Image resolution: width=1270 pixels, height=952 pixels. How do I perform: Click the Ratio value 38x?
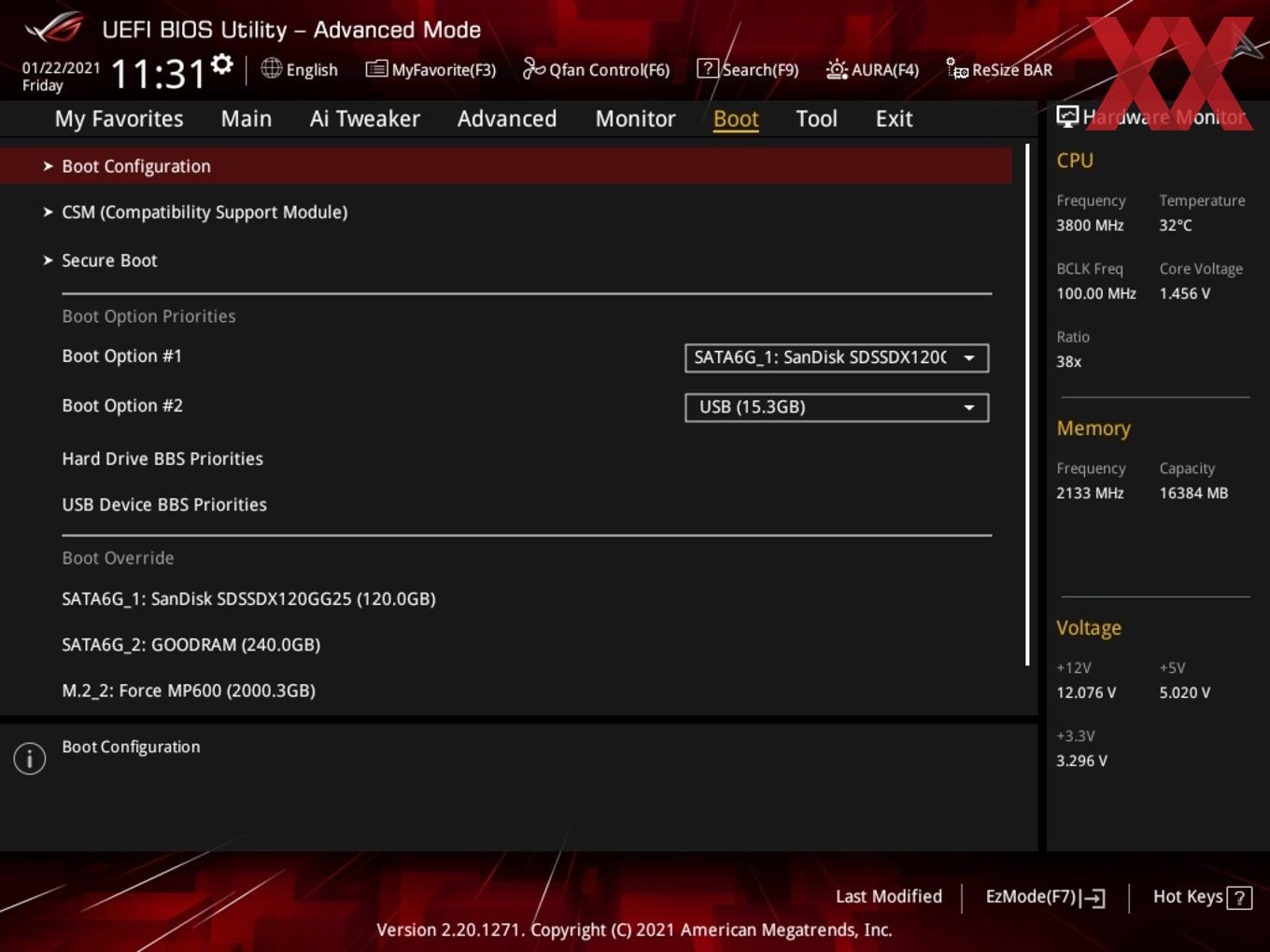coord(1068,361)
